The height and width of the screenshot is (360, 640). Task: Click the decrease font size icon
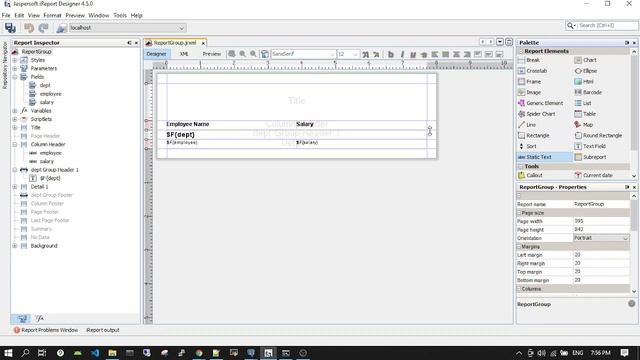pyautogui.click(x=376, y=54)
